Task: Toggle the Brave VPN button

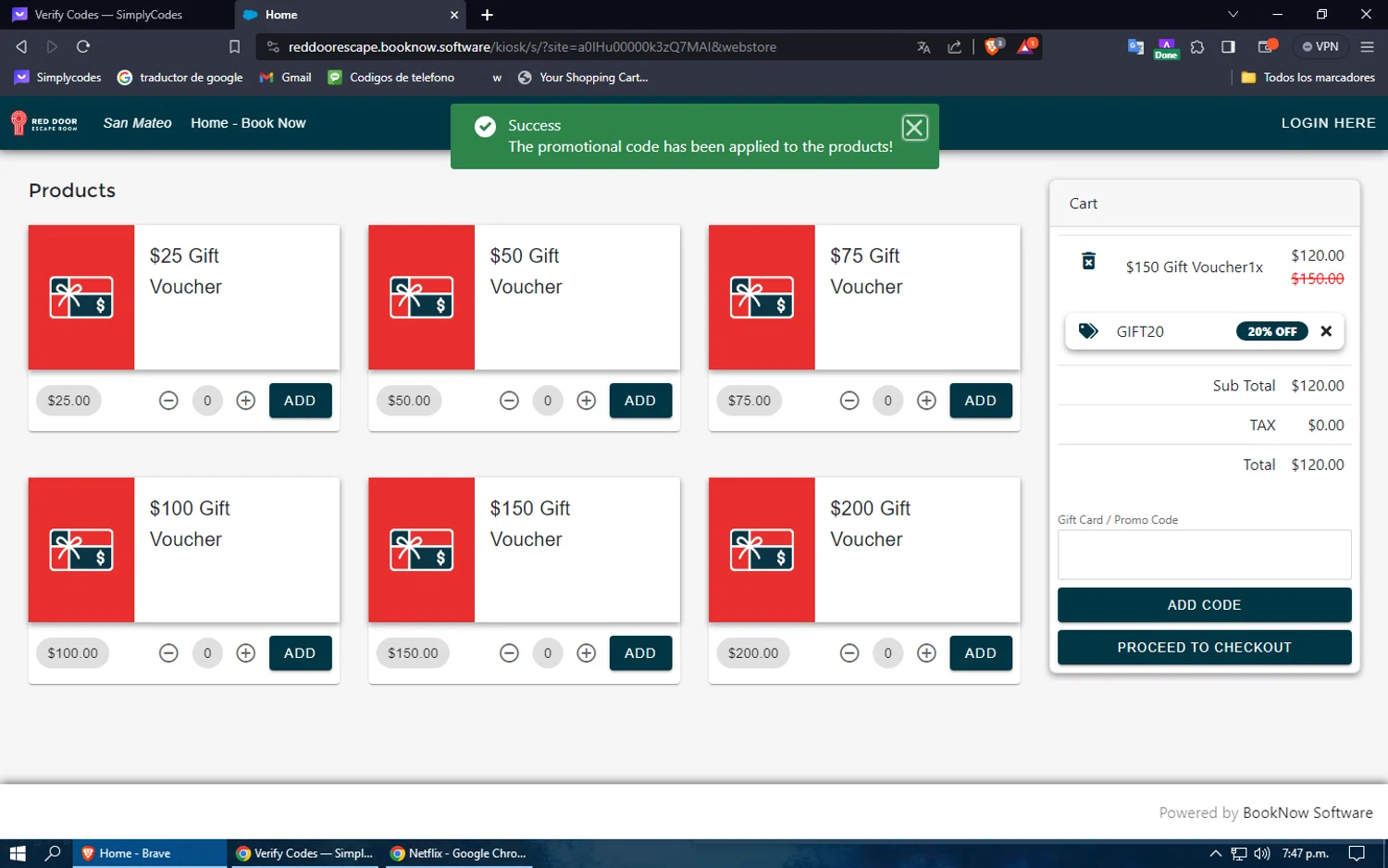Action: point(1320,47)
